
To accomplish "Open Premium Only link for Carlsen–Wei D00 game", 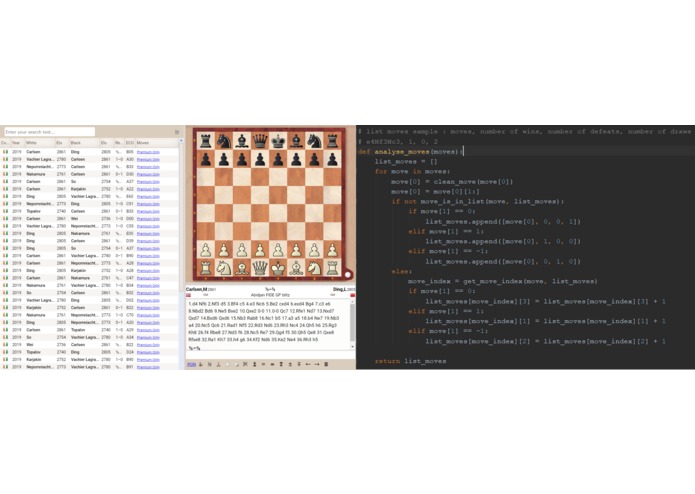I will point(148,219).
